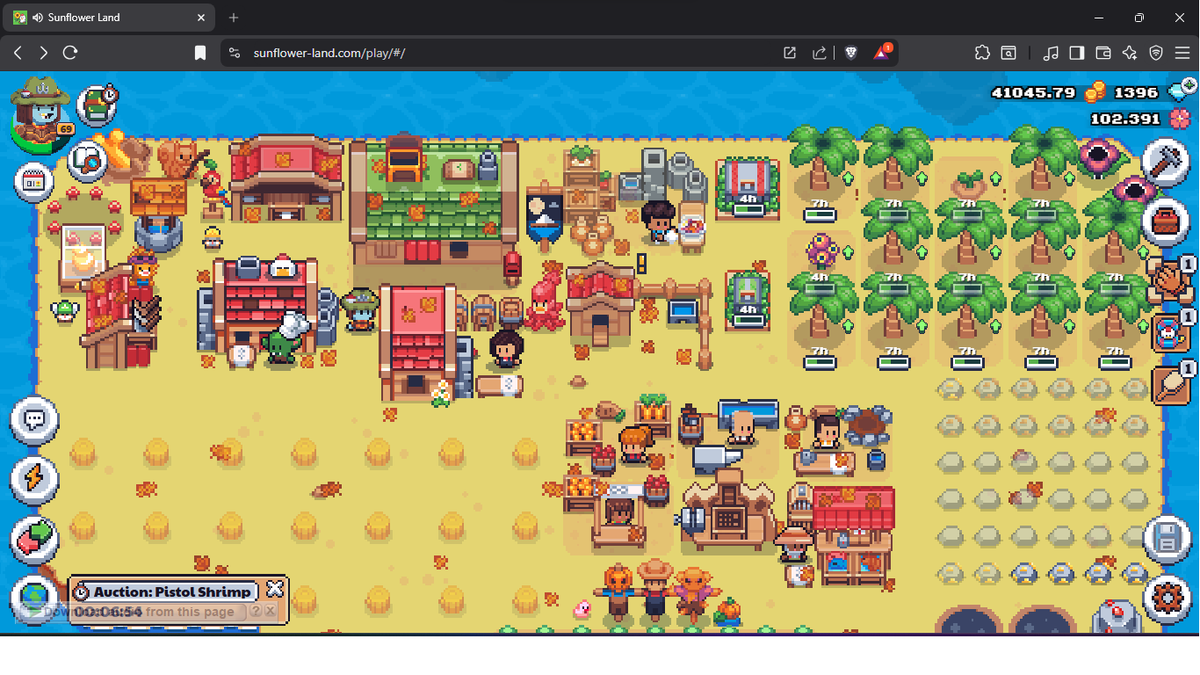Click the squirrel statue with stick
Image resolution: width=1200 pixels, height=675 pixels.
pos(183,158)
